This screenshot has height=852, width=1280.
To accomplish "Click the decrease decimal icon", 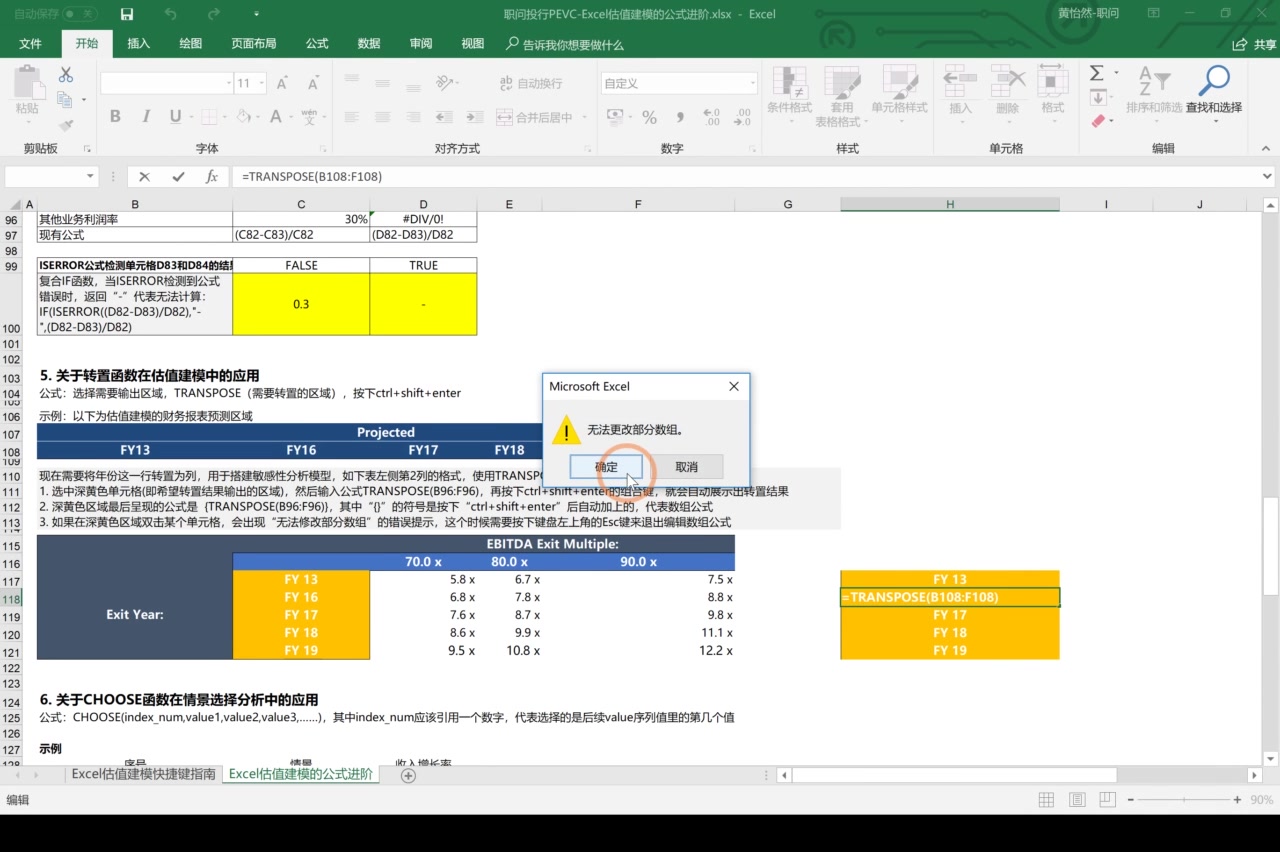I will tap(742, 117).
